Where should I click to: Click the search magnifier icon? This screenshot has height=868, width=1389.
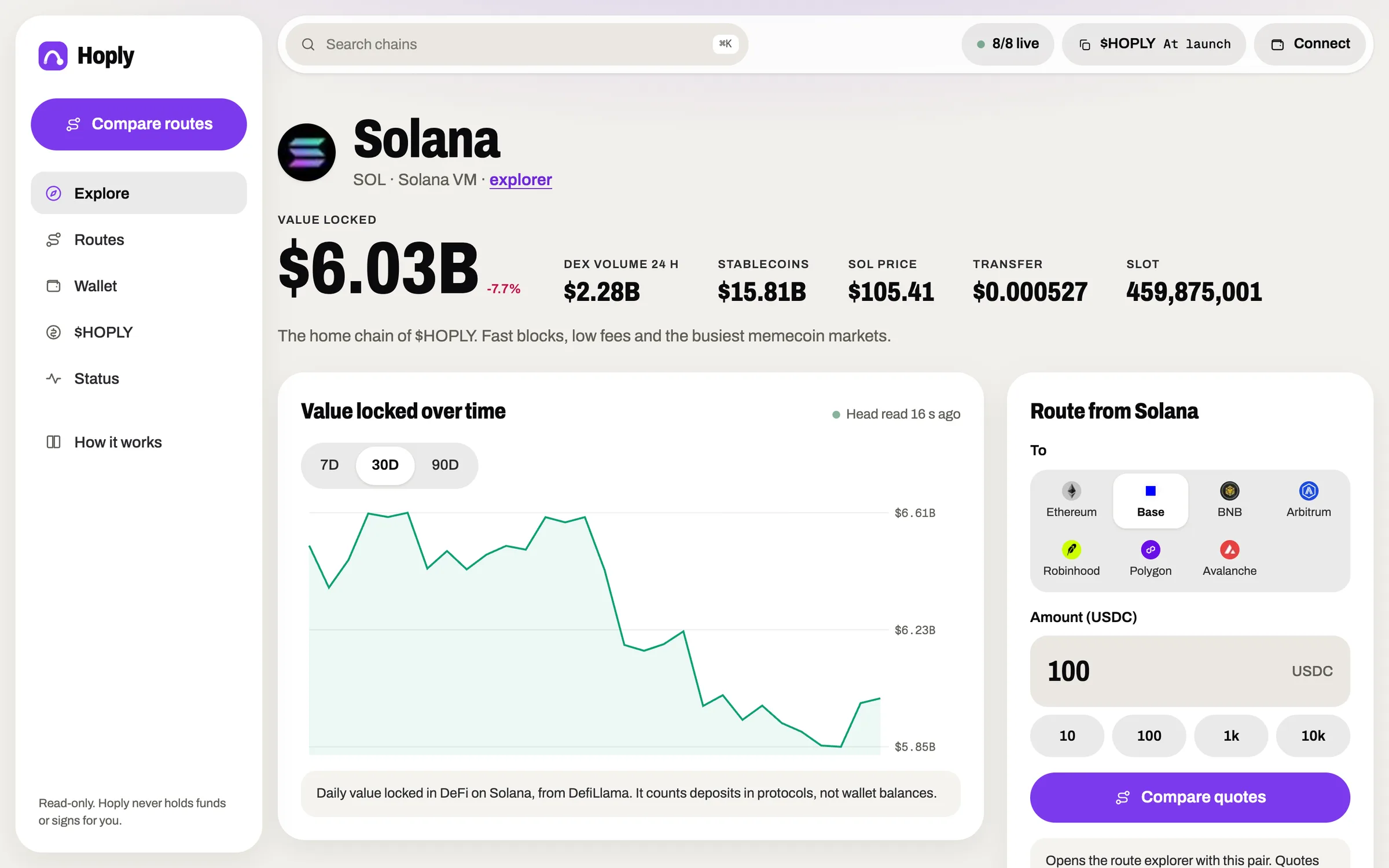(x=308, y=45)
